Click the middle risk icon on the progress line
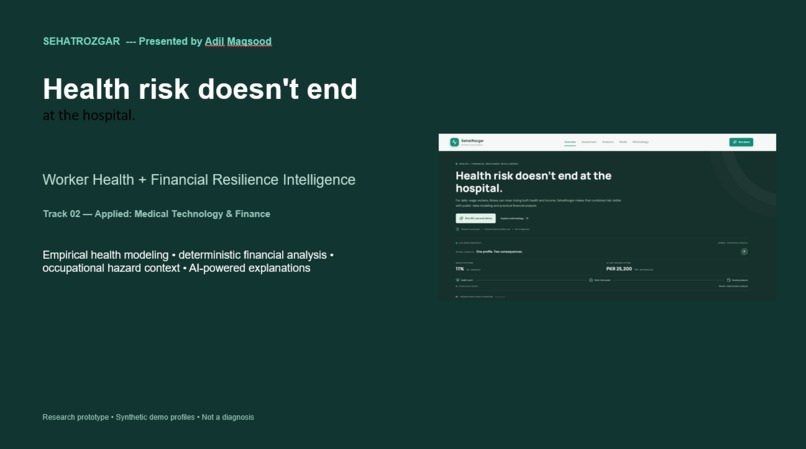806x449 pixels. (x=591, y=280)
